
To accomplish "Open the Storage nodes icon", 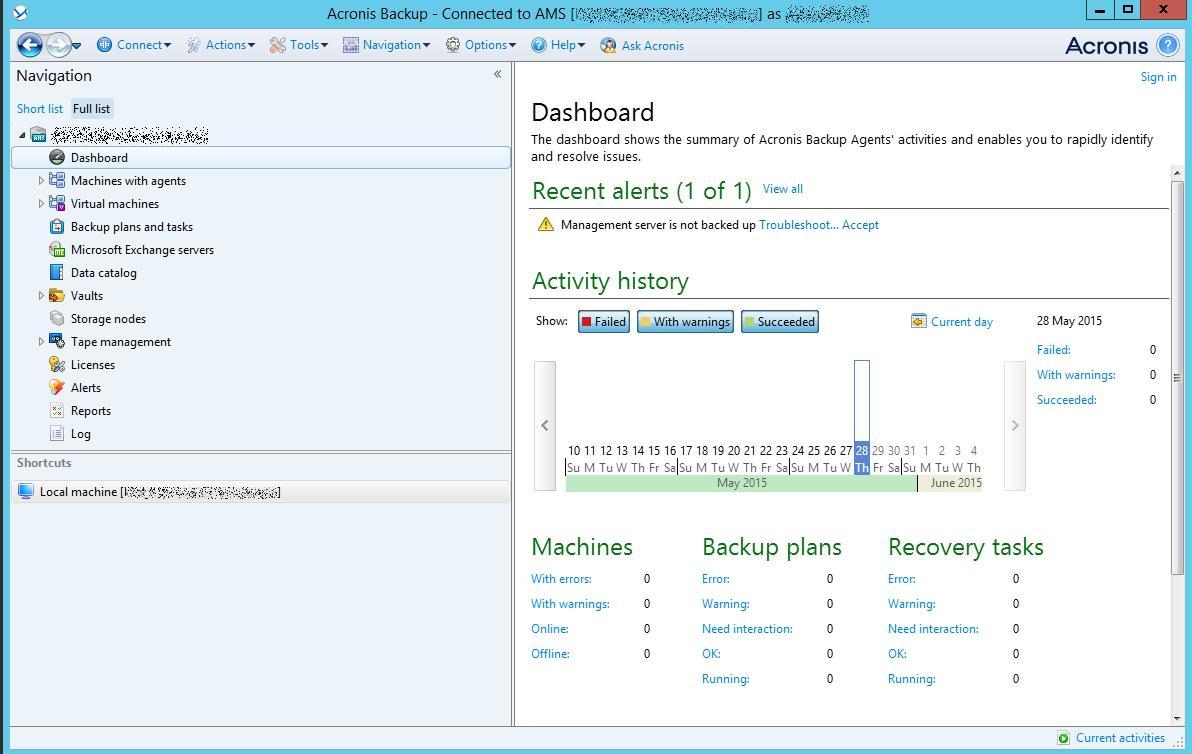I will point(57,318).
